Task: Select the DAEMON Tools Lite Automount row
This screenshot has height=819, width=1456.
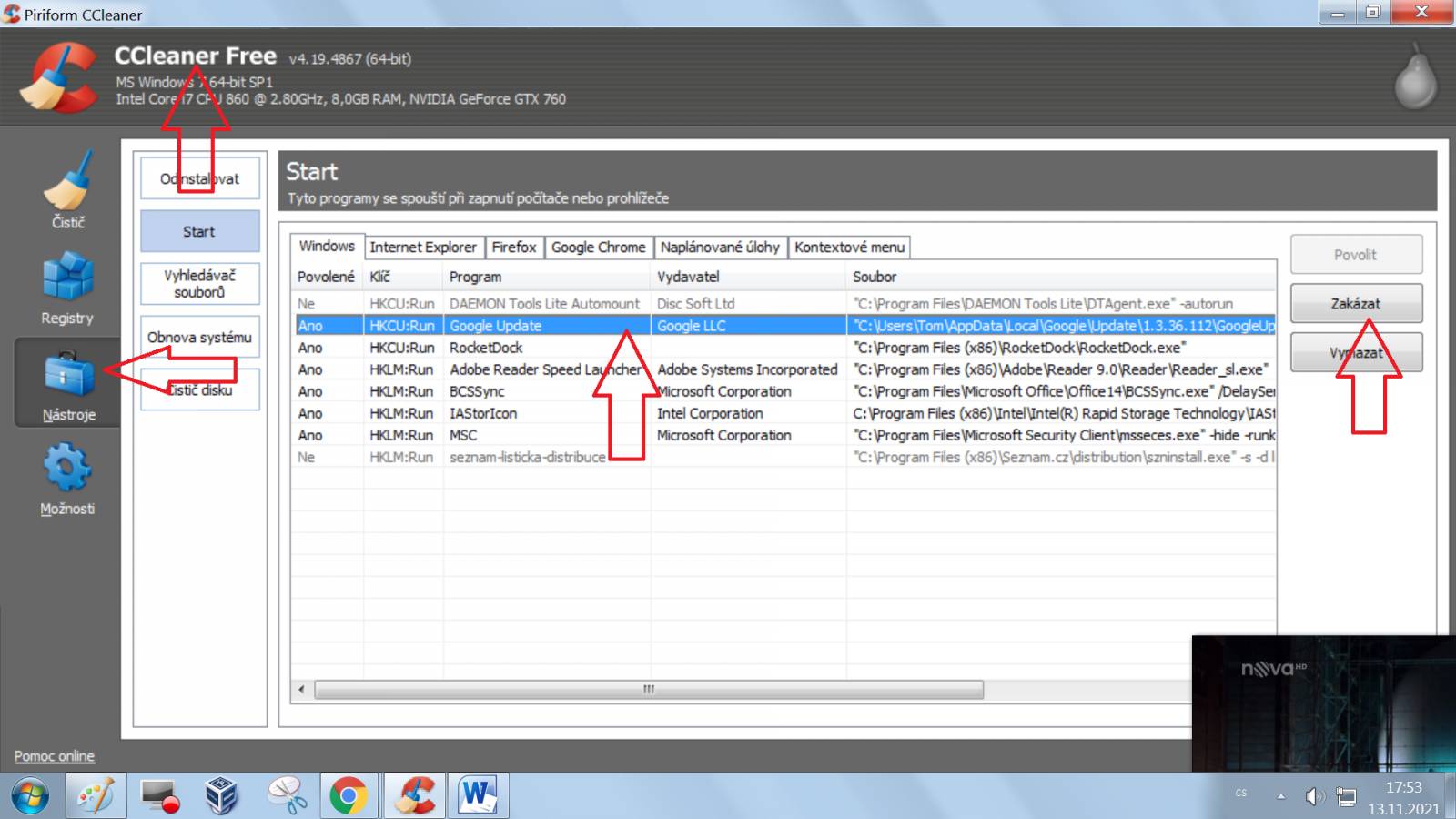Action: coord(784,304)
